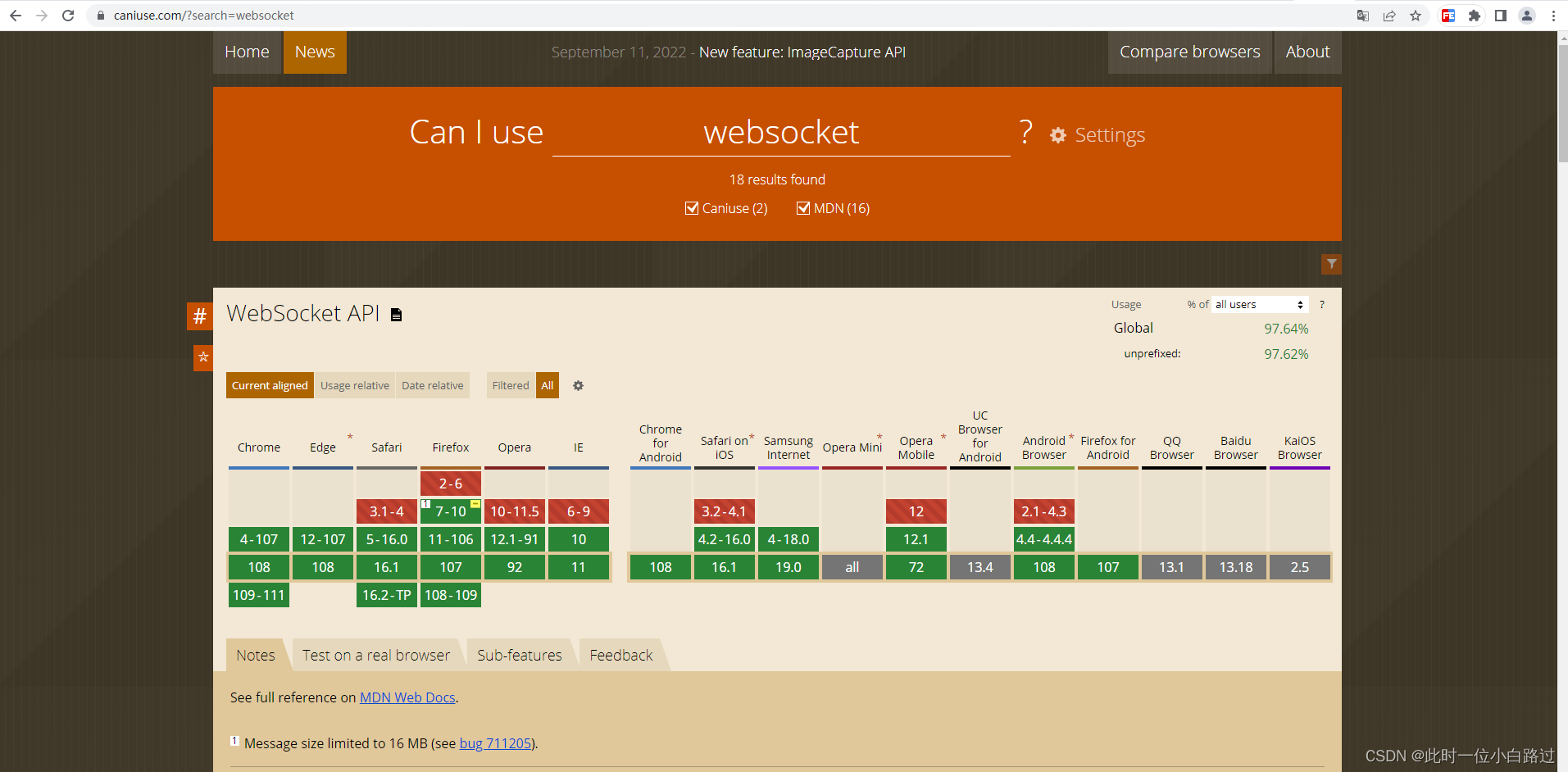This screenshot has height=772, width=1568.
Task: Select the Filtered browsers option
Action: (x=511, y=385)
